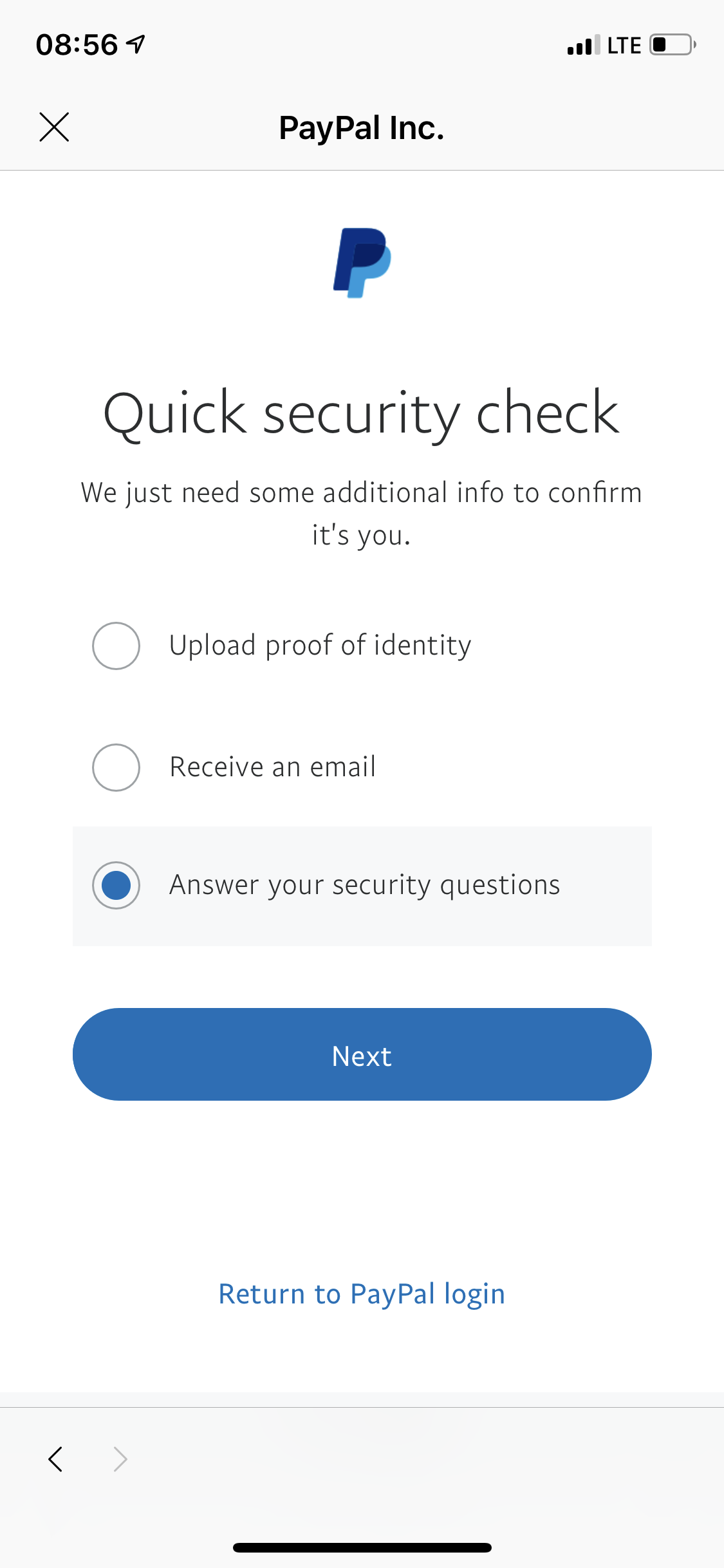
Task: Tap the location arrow status icon
Action: tap(136, 44)
